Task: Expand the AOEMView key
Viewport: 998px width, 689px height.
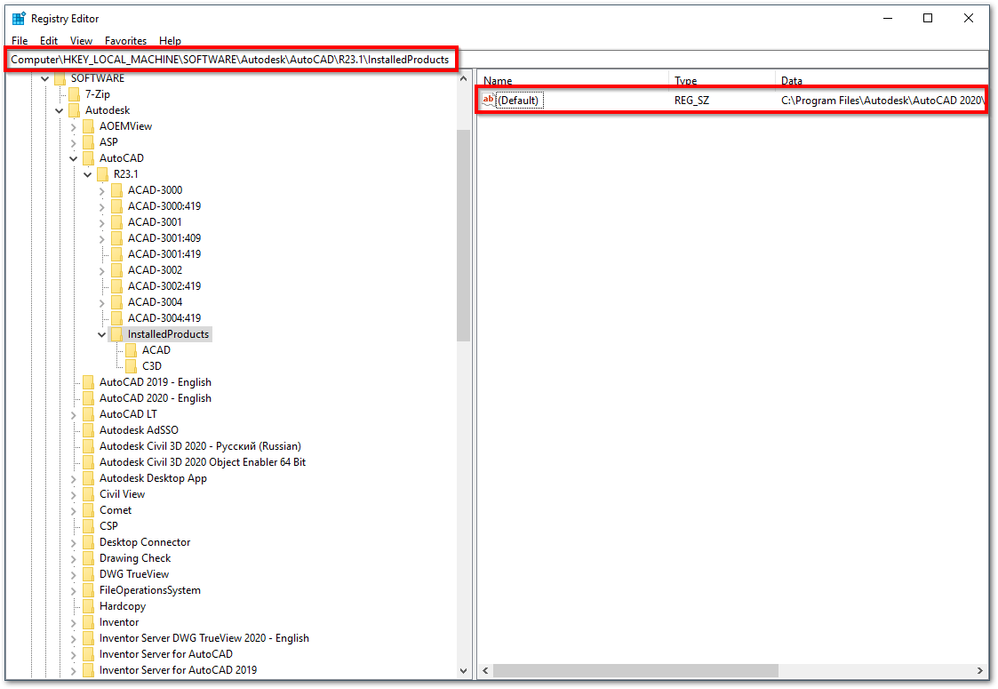Action: point(73,127)
